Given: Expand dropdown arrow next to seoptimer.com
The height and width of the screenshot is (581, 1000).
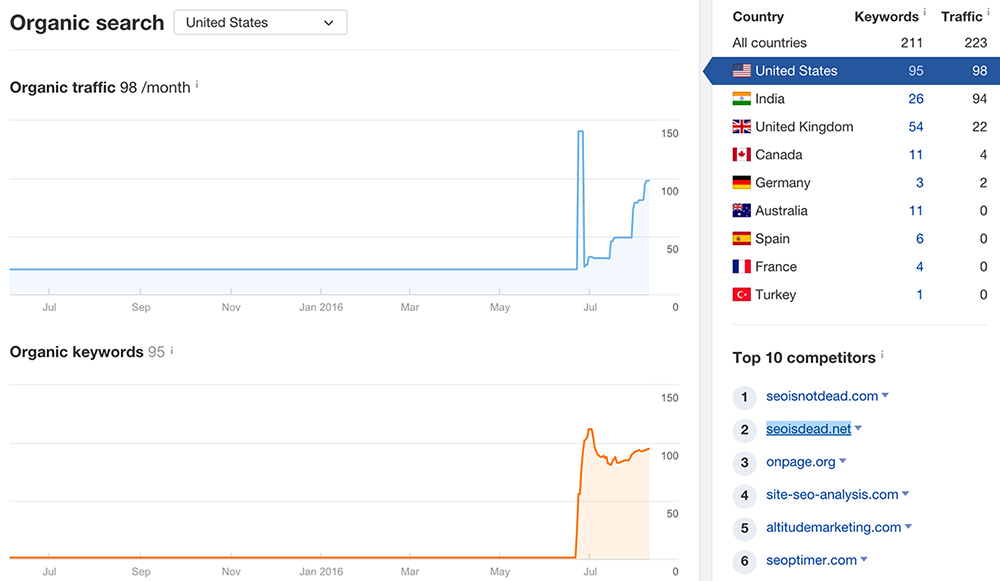Looking at the screenshot, I should 864,560.
